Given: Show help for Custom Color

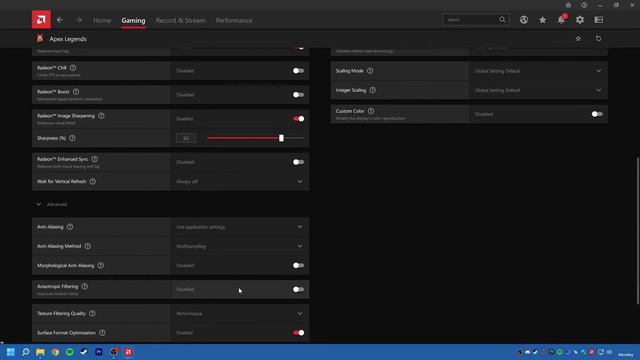Looking at the screenshot, I should pyautogui.click(x=371, y=111).
